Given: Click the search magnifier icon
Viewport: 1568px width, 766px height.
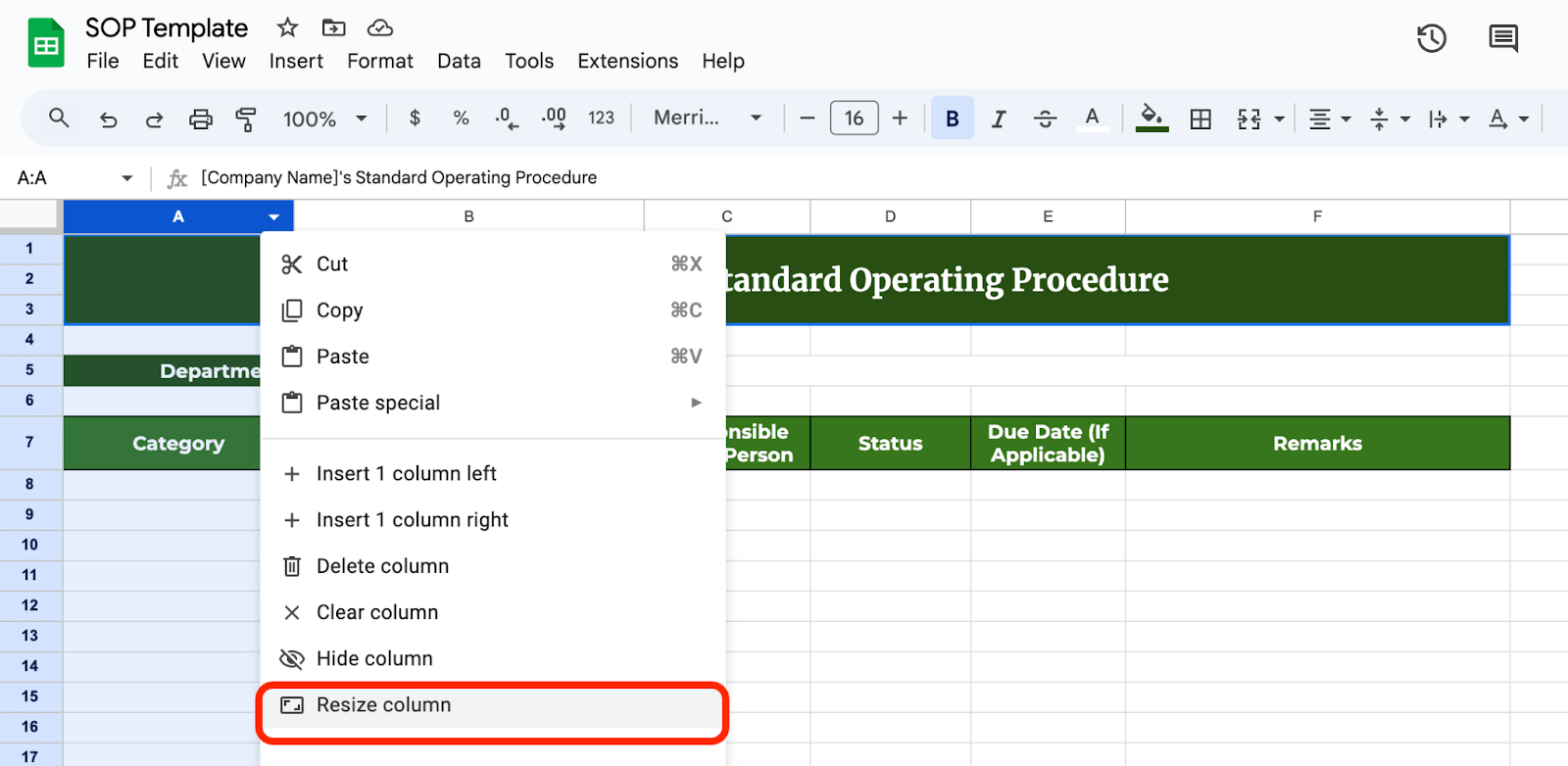Looking at the screenshot, I should [59, 118].
